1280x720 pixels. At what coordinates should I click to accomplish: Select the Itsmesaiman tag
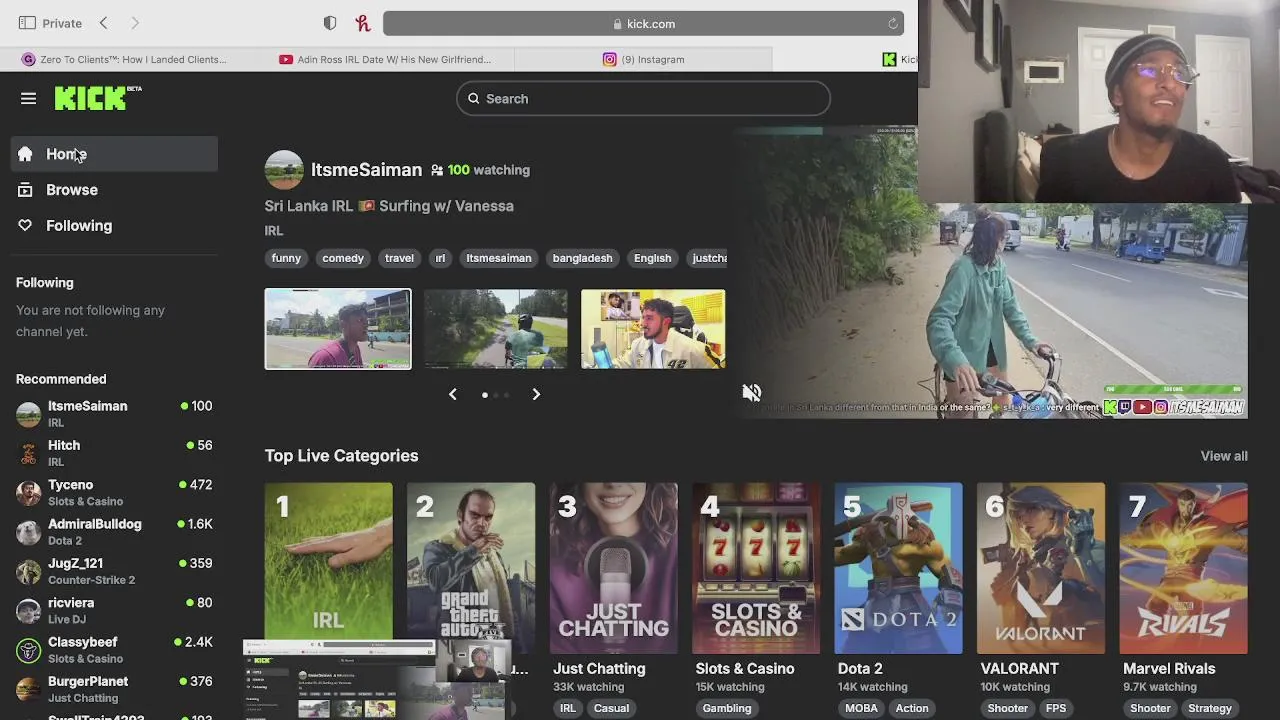[x=499, y=258]
